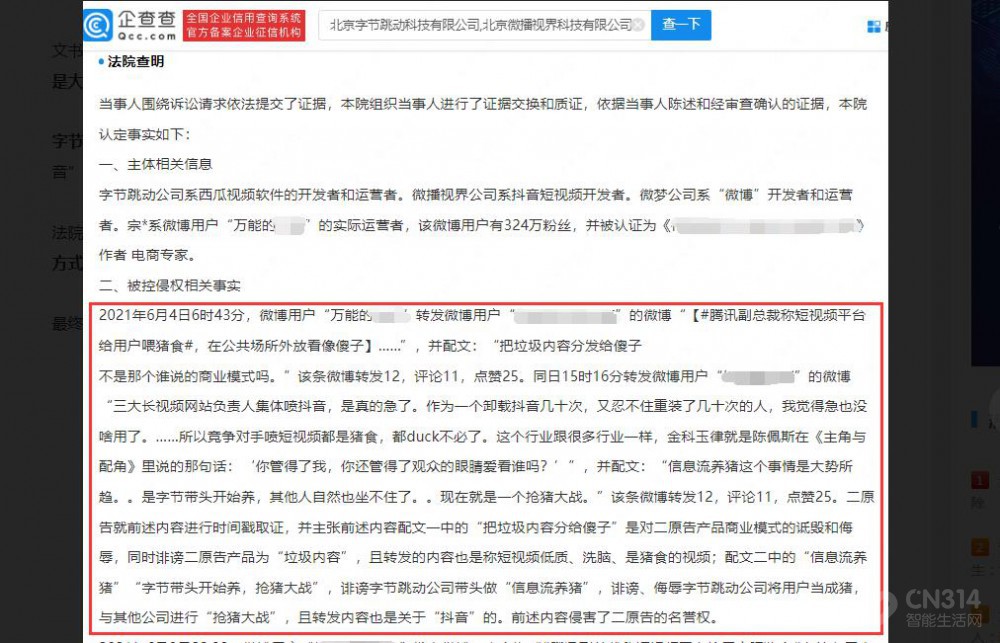Click the search box containing 北京字节跳动科技有限公司
The width and height of the screenshot is (1000, 643).
[x=485, y=25]
